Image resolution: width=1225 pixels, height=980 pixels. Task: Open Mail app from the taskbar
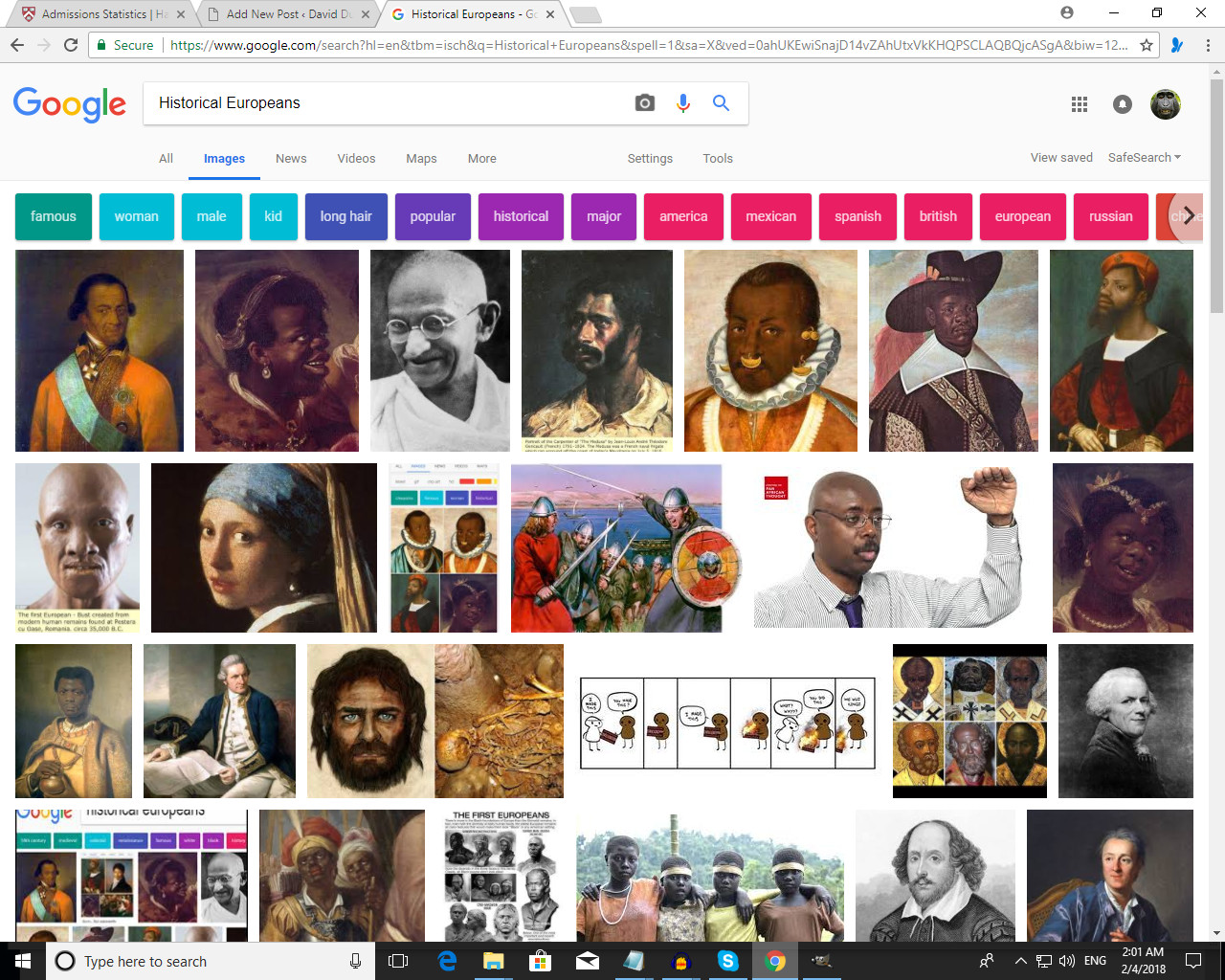pos(587,961)
